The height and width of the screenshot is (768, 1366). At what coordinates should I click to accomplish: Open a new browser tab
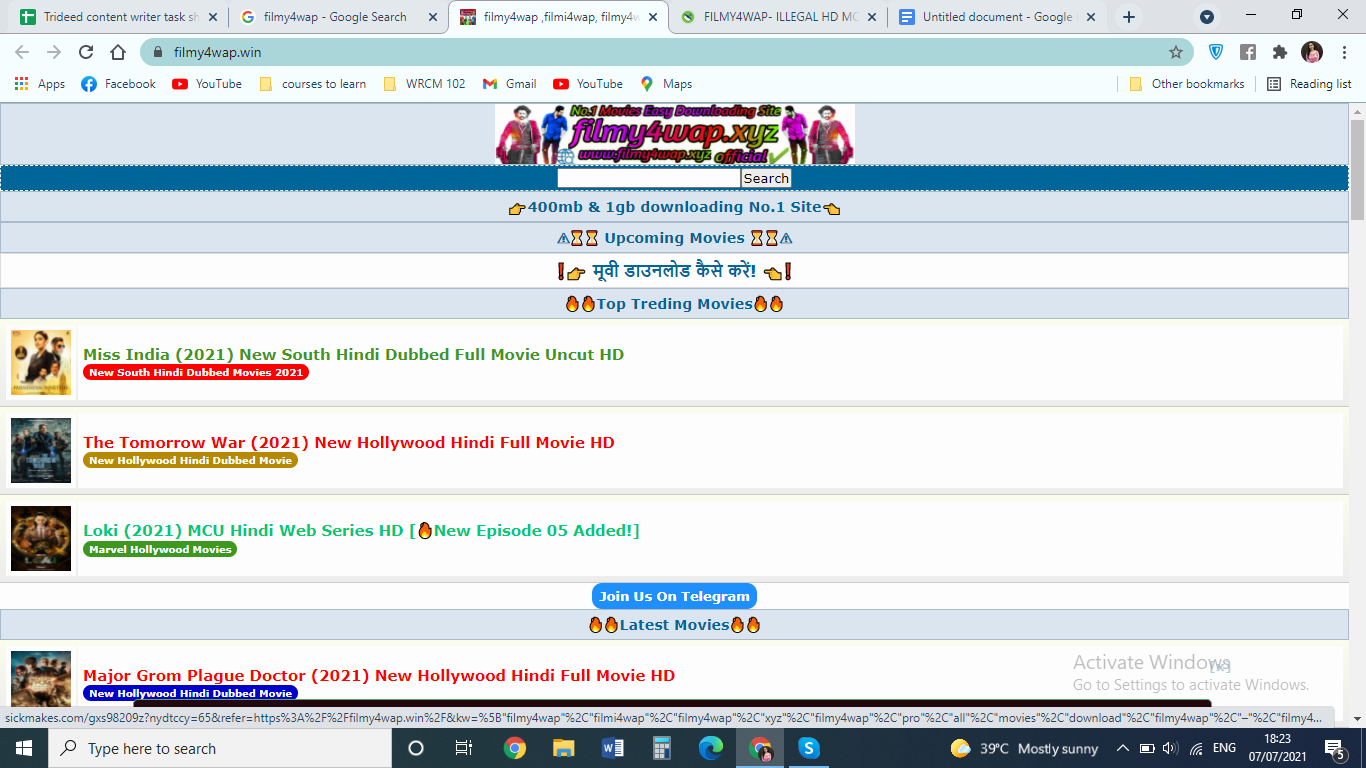[x=1129, y=17]
